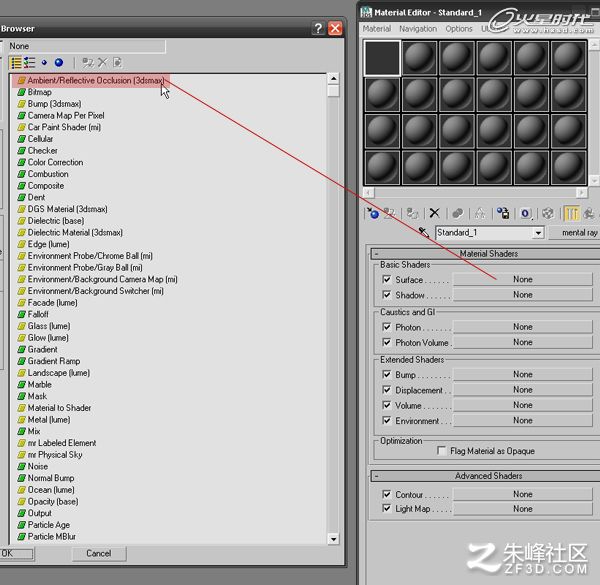Screen dimensions: 600x585
Task: Select Normal Bump in the map list
Action: [x=51, y=478]
